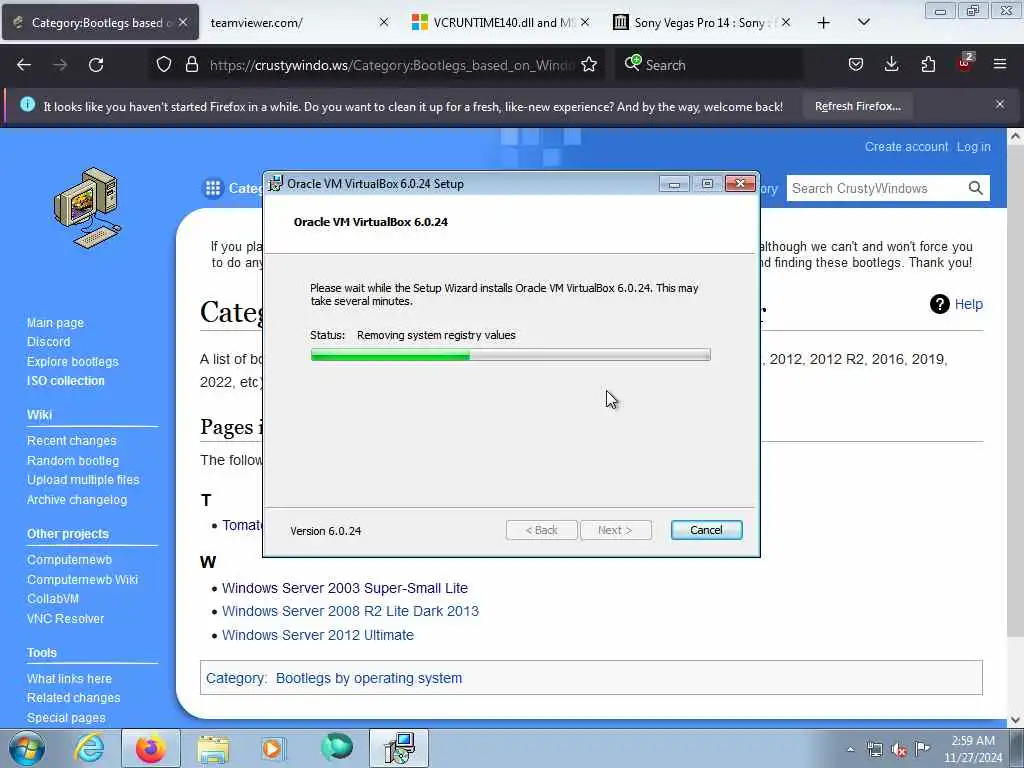Open Main page sidebar link
This screenshot has height=768, width=1024.
(56, 323)
